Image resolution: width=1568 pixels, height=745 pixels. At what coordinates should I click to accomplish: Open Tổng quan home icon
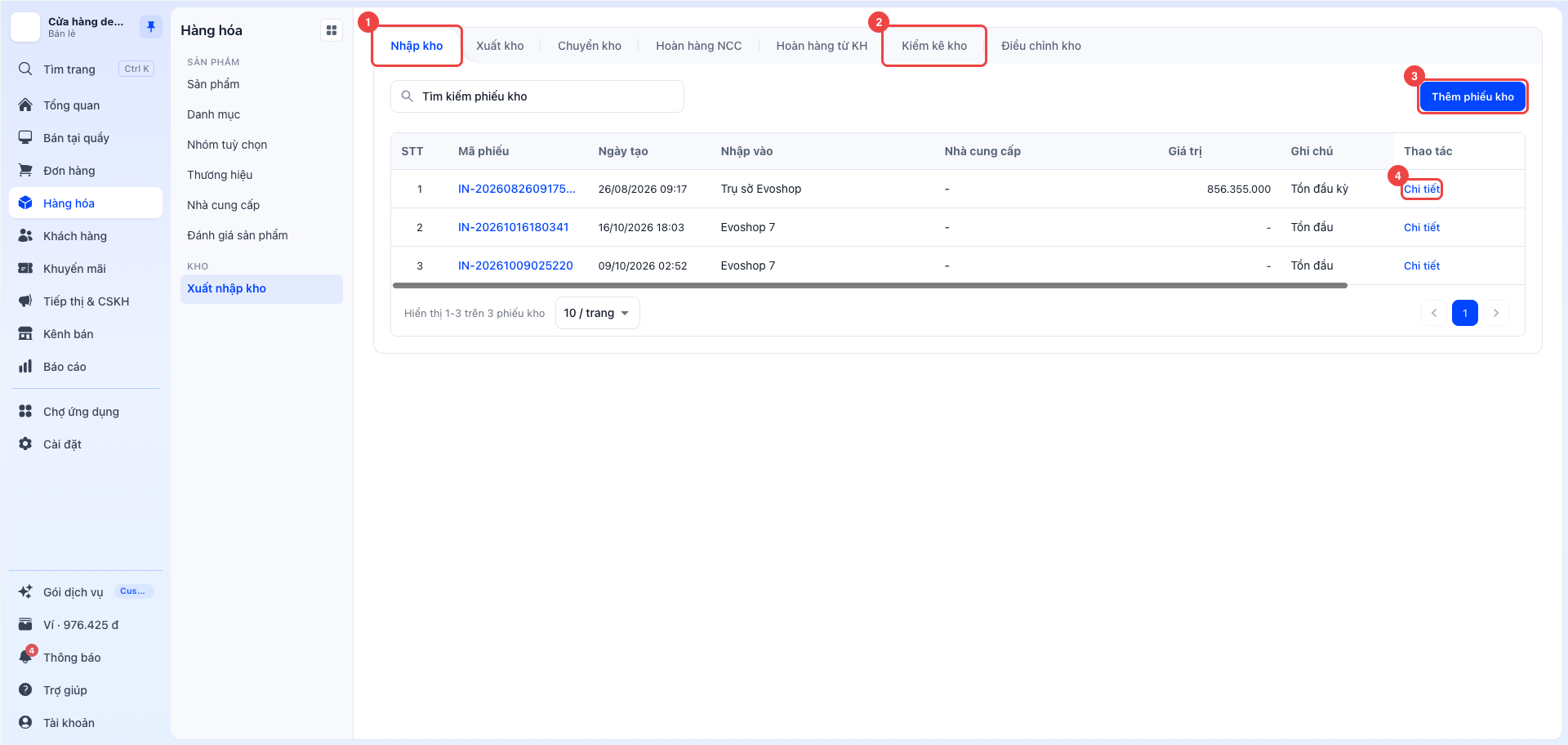[25, 105]
